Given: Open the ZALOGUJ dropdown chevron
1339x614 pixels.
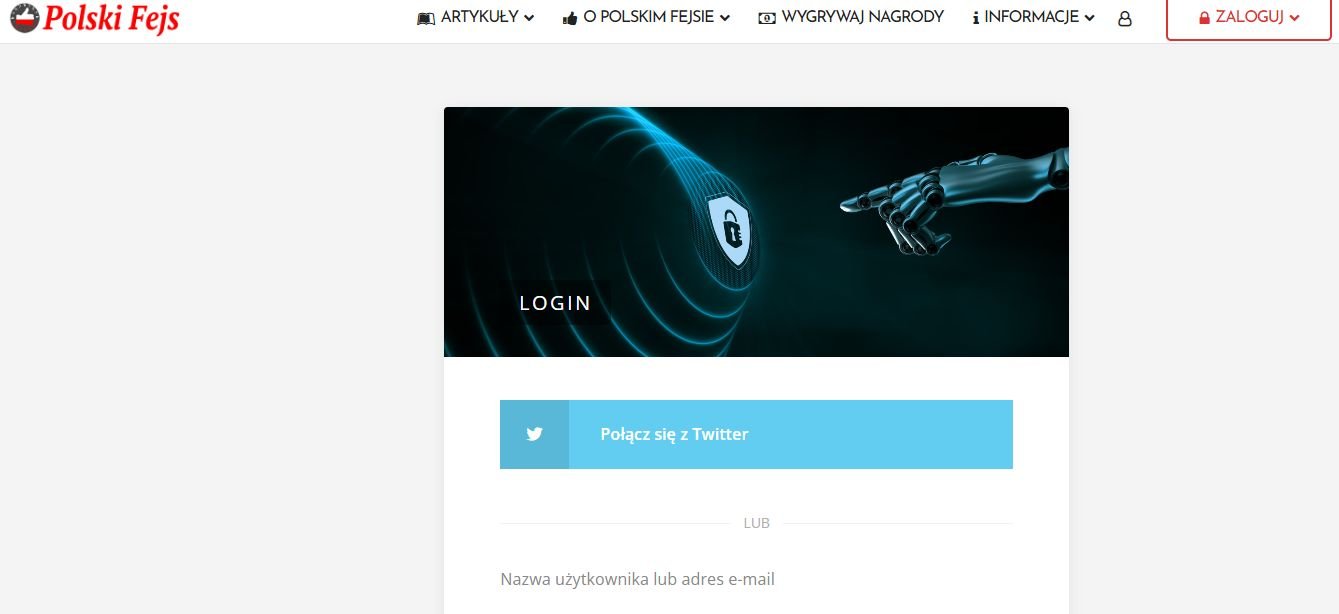Looking at the screenshot, I should point(1295,18).
